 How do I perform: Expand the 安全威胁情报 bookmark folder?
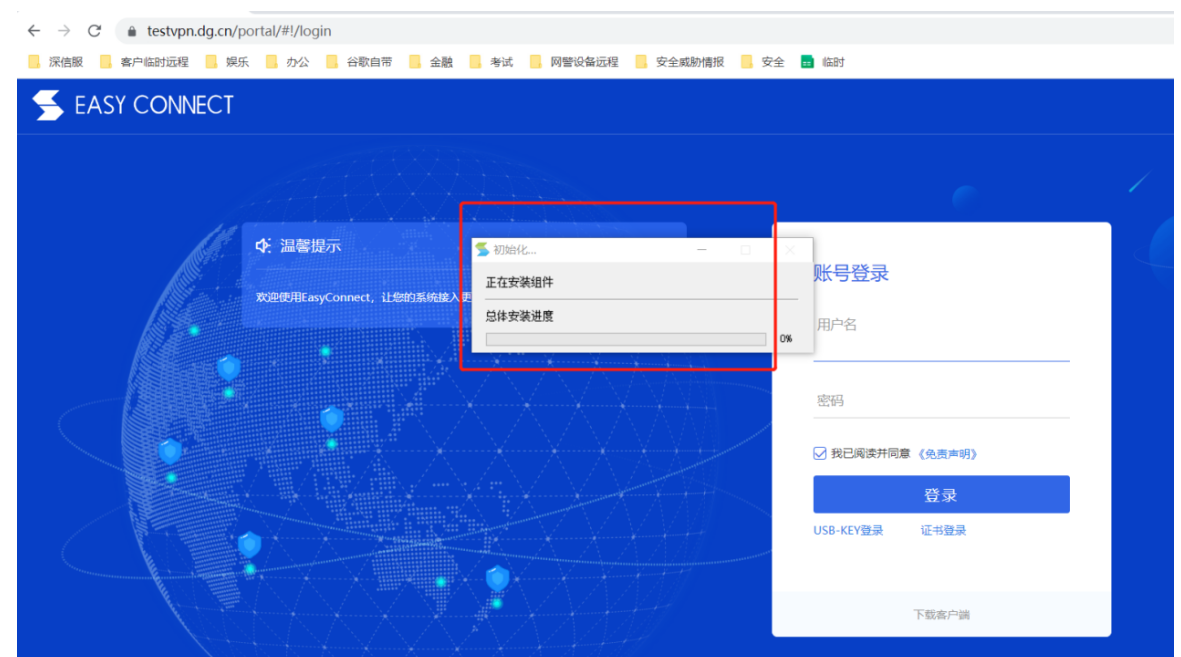tap(680, 62)
